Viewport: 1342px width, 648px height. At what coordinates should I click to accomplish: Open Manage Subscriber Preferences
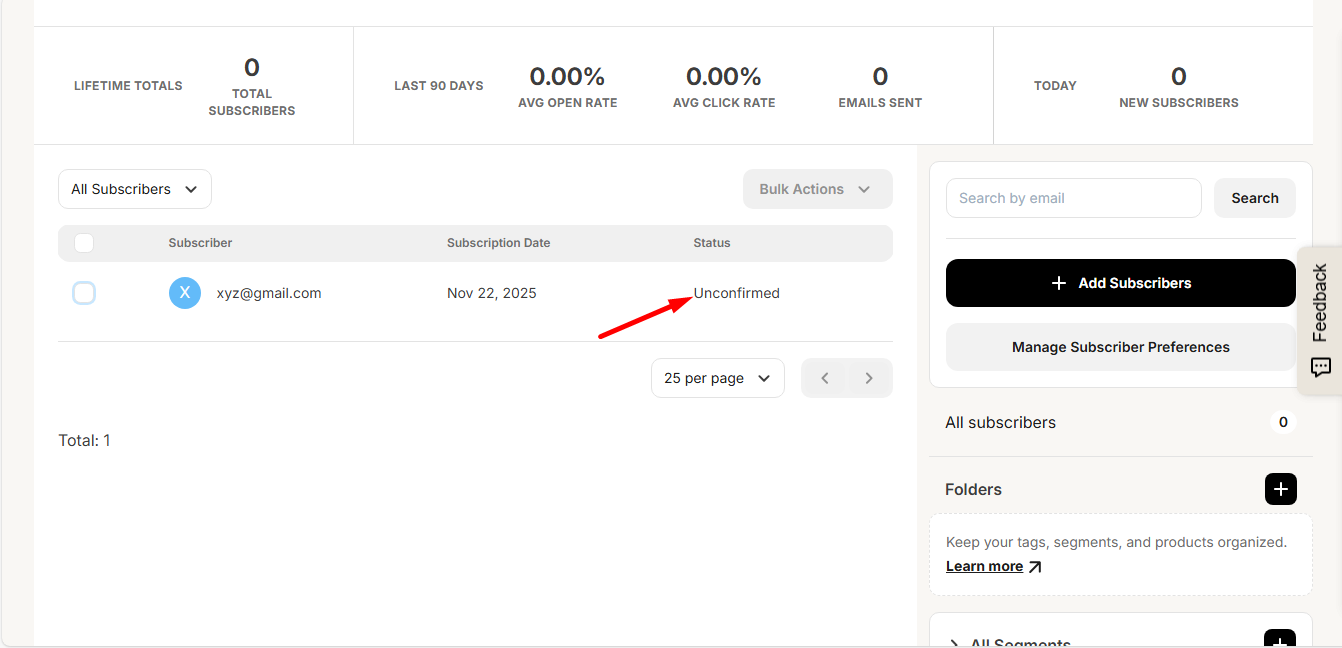(1120, 347)
